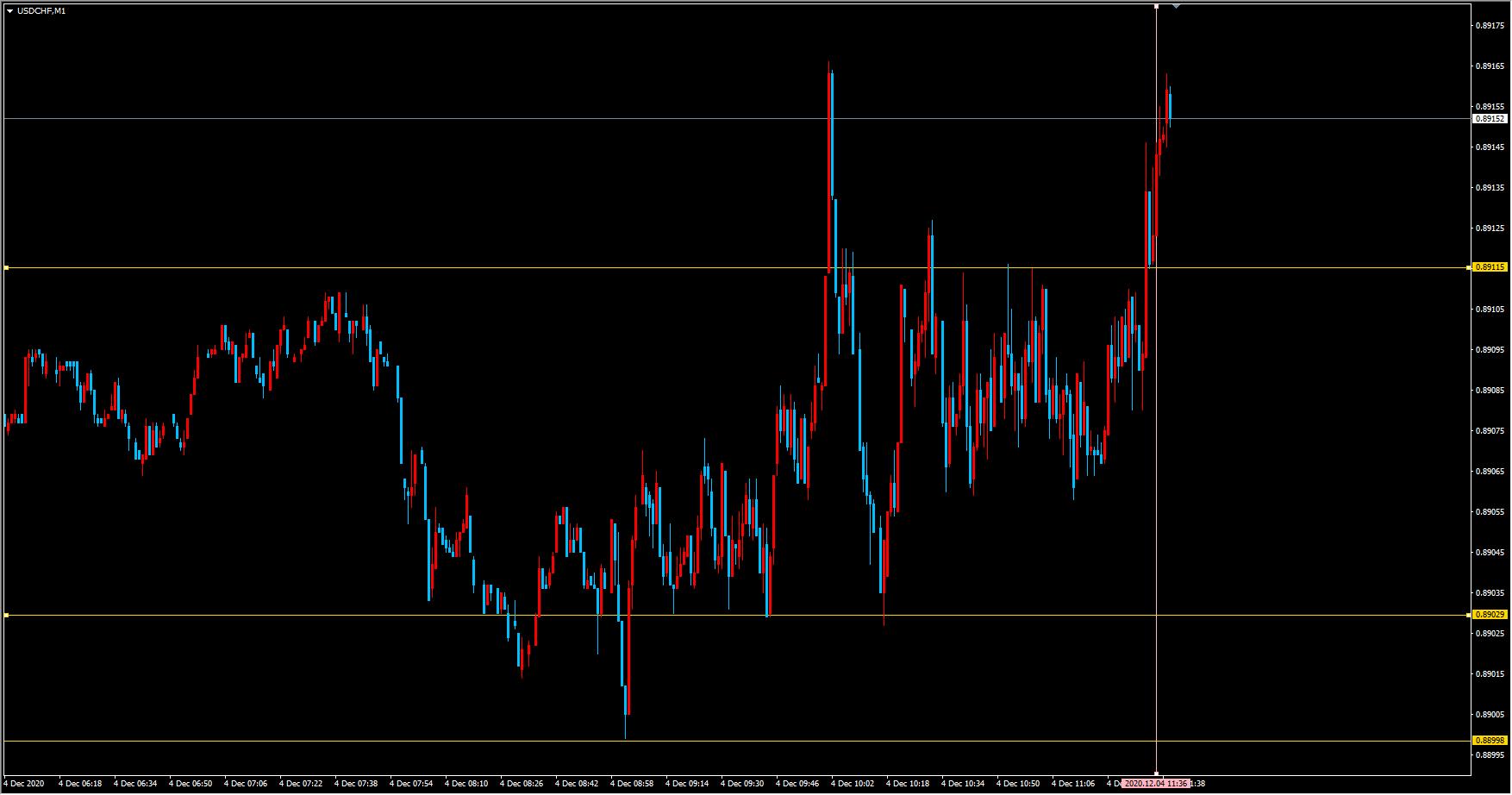Click the pink 2020.12.04 11:36 date label
The image size is (1512, 795).
pos(1156,784)
